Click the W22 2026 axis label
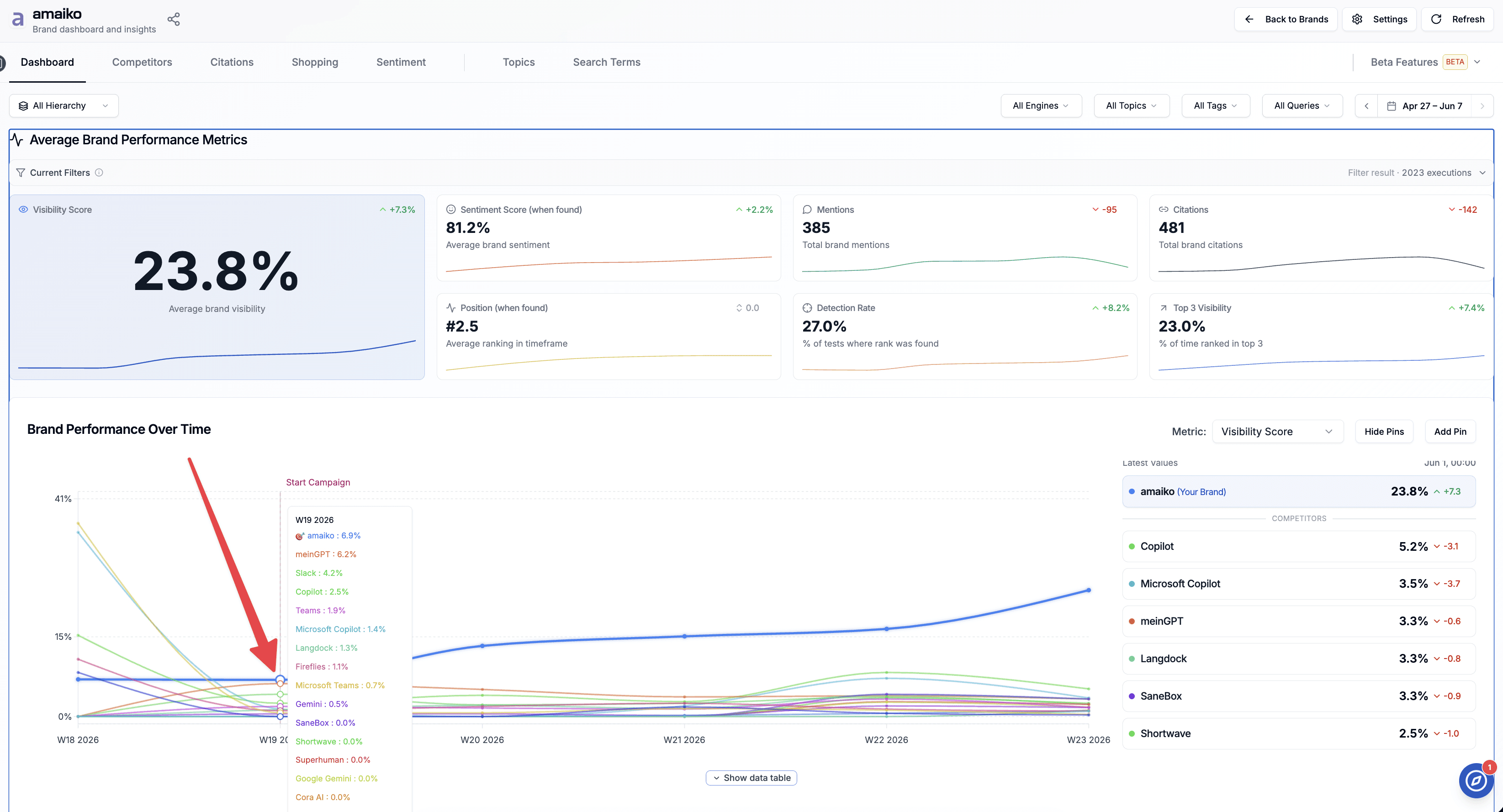Viewport: 1503px width, 812px height. coord(886,740)
